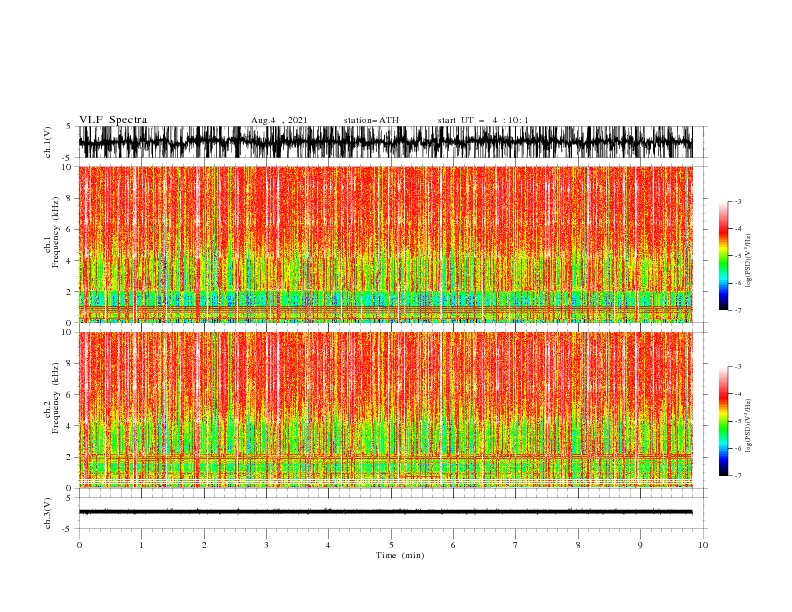Click the ch.2 spectrogram color scale bar
792x612 pixels.
coord(723,421)
